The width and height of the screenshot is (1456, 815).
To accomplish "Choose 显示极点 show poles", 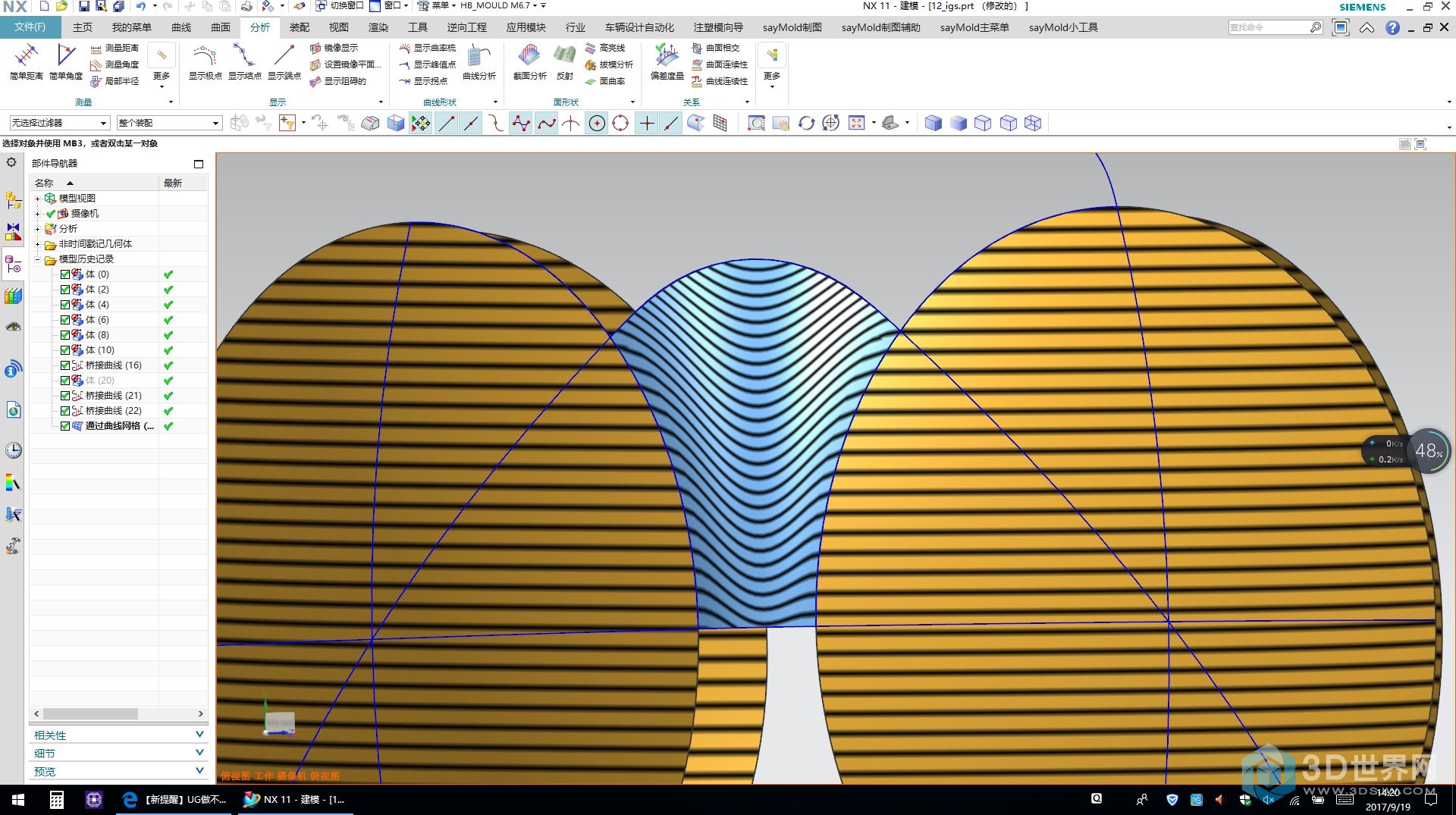I will coord(205,61).
